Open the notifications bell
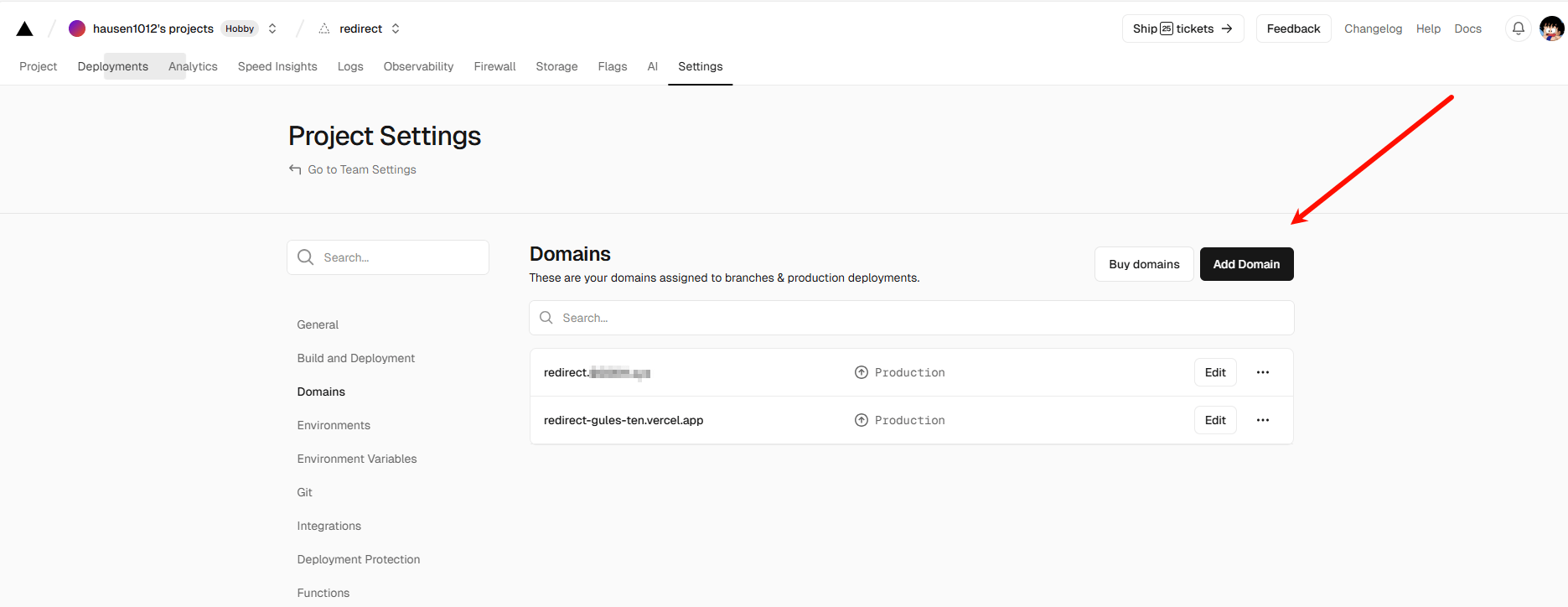Viewport: 1568px width, 607px height. 1518,29
